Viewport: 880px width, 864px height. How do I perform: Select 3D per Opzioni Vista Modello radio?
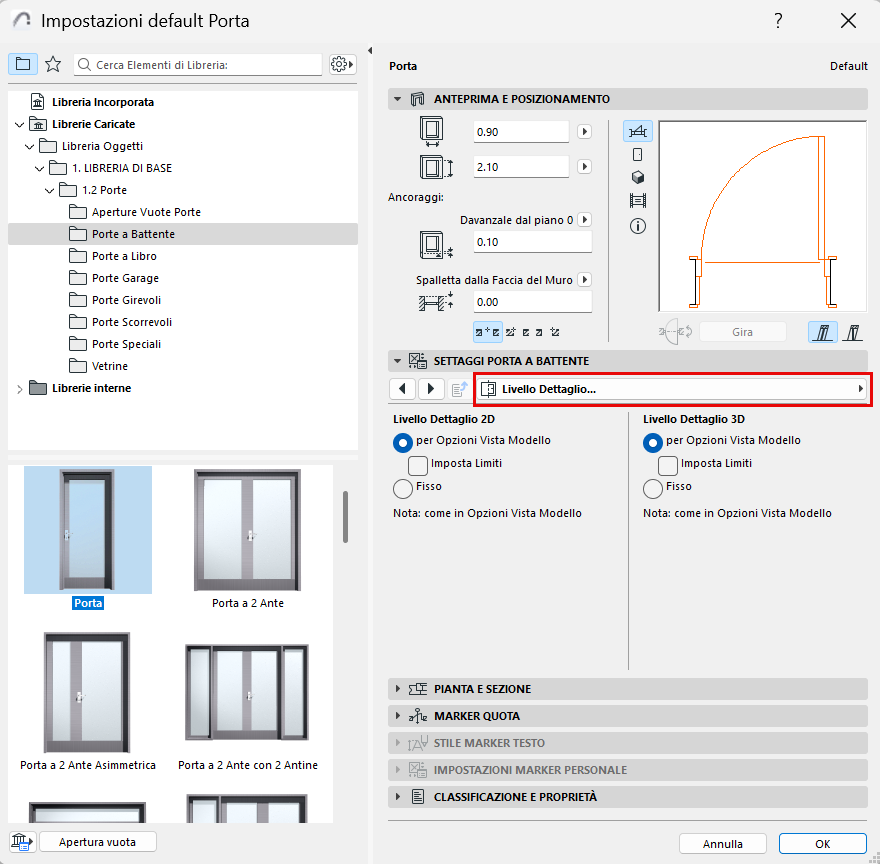pyautogui.click(x=653, y=442)
